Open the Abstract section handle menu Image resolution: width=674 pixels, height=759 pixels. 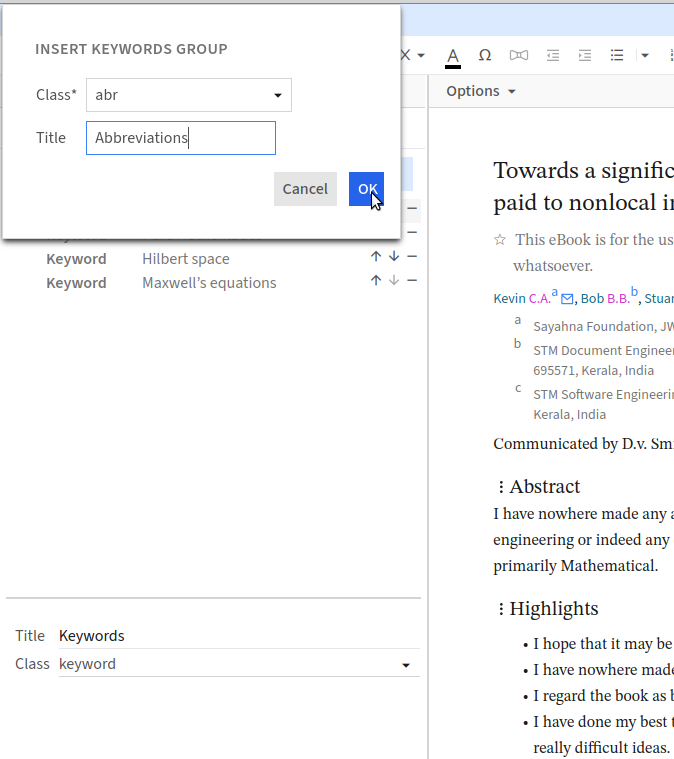click(x=500, y=487)
